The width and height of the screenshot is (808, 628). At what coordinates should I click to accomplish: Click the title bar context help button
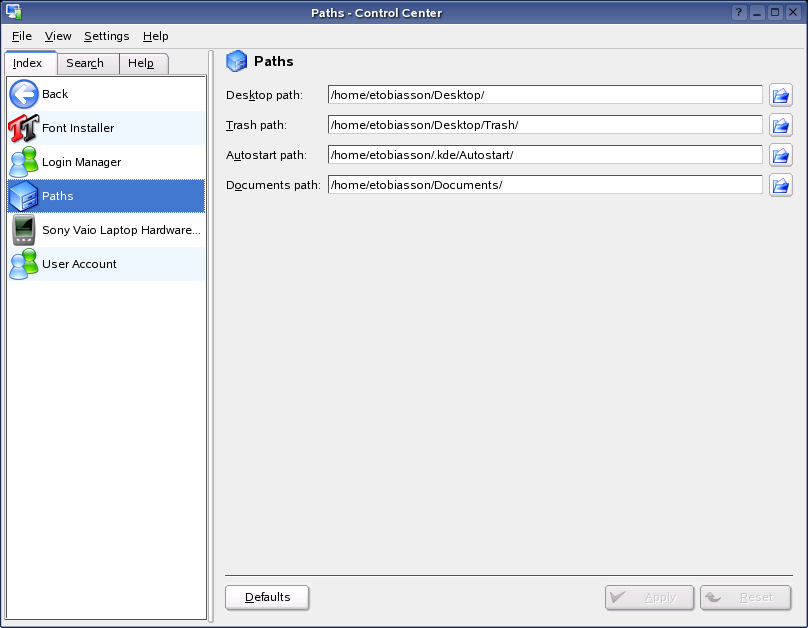click(x=739, y=13)
